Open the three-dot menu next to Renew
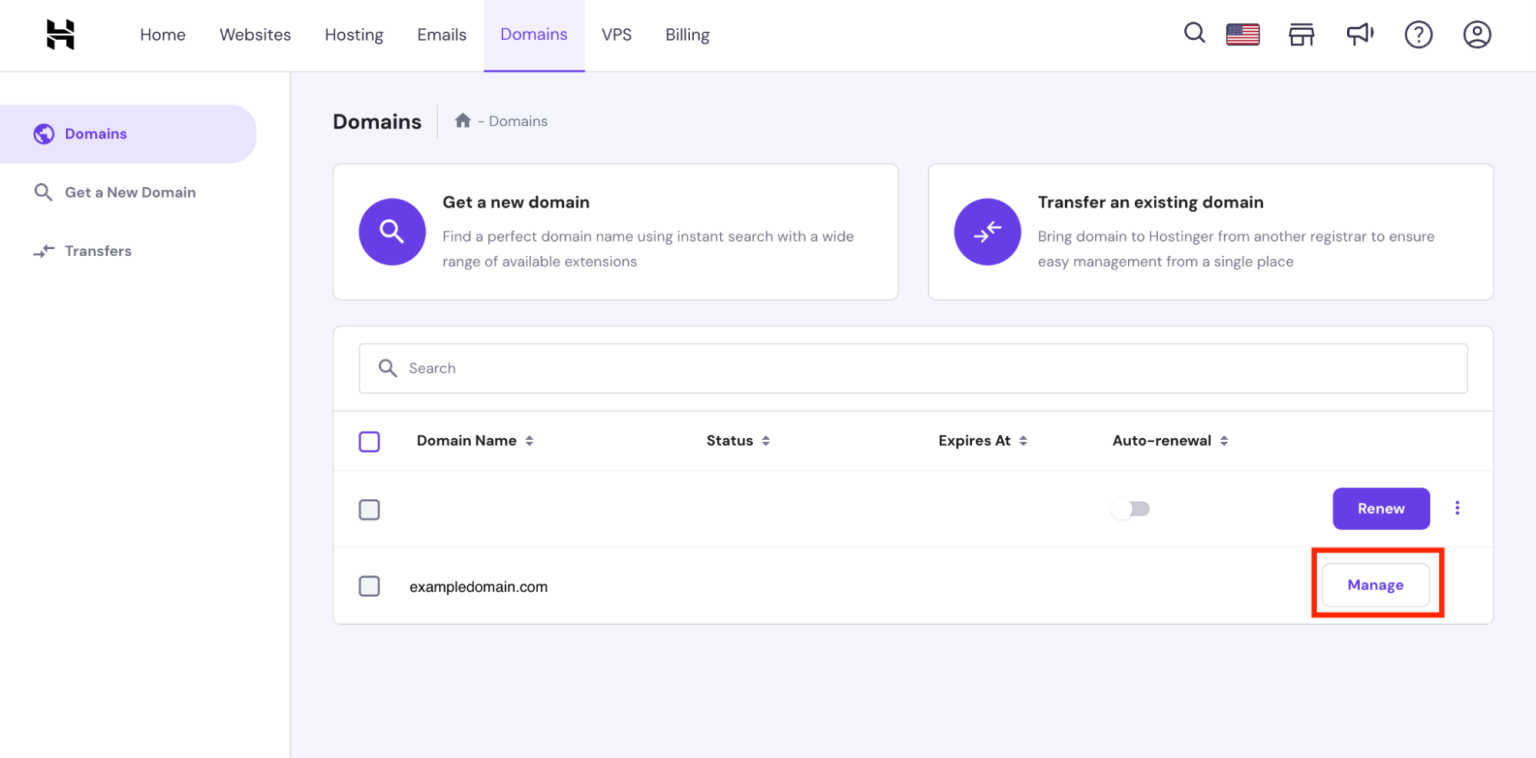 pyautogui.click(x=1457, y=508)
